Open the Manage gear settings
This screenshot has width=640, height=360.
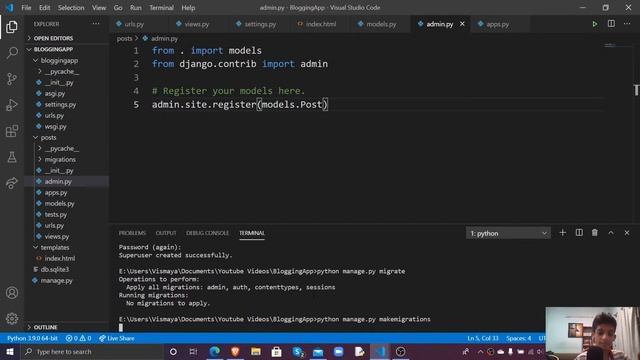click(12, 318)
